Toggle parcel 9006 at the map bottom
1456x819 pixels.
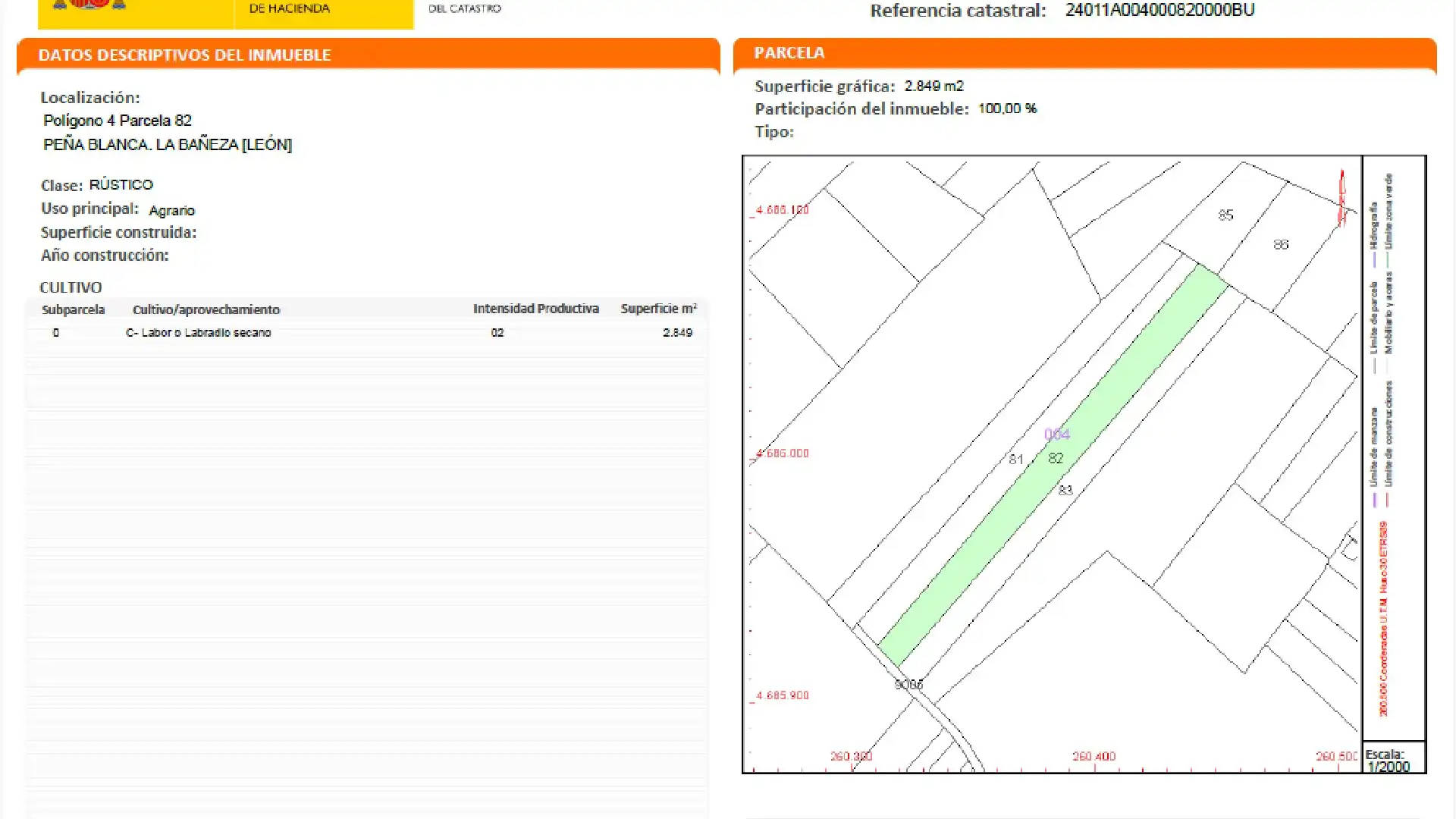coord(910,684)
